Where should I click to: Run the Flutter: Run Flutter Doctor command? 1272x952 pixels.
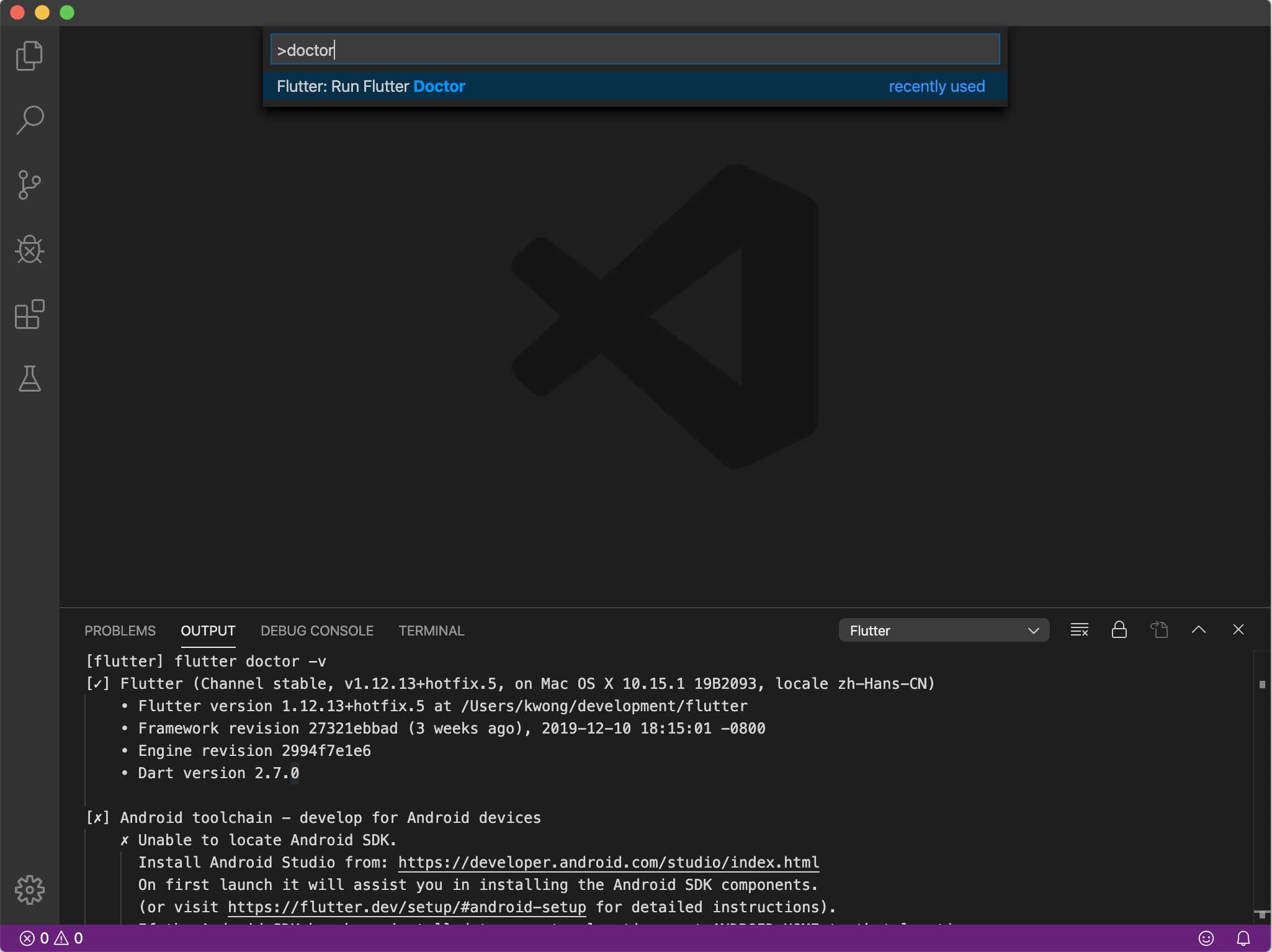[x=635, y=86]
